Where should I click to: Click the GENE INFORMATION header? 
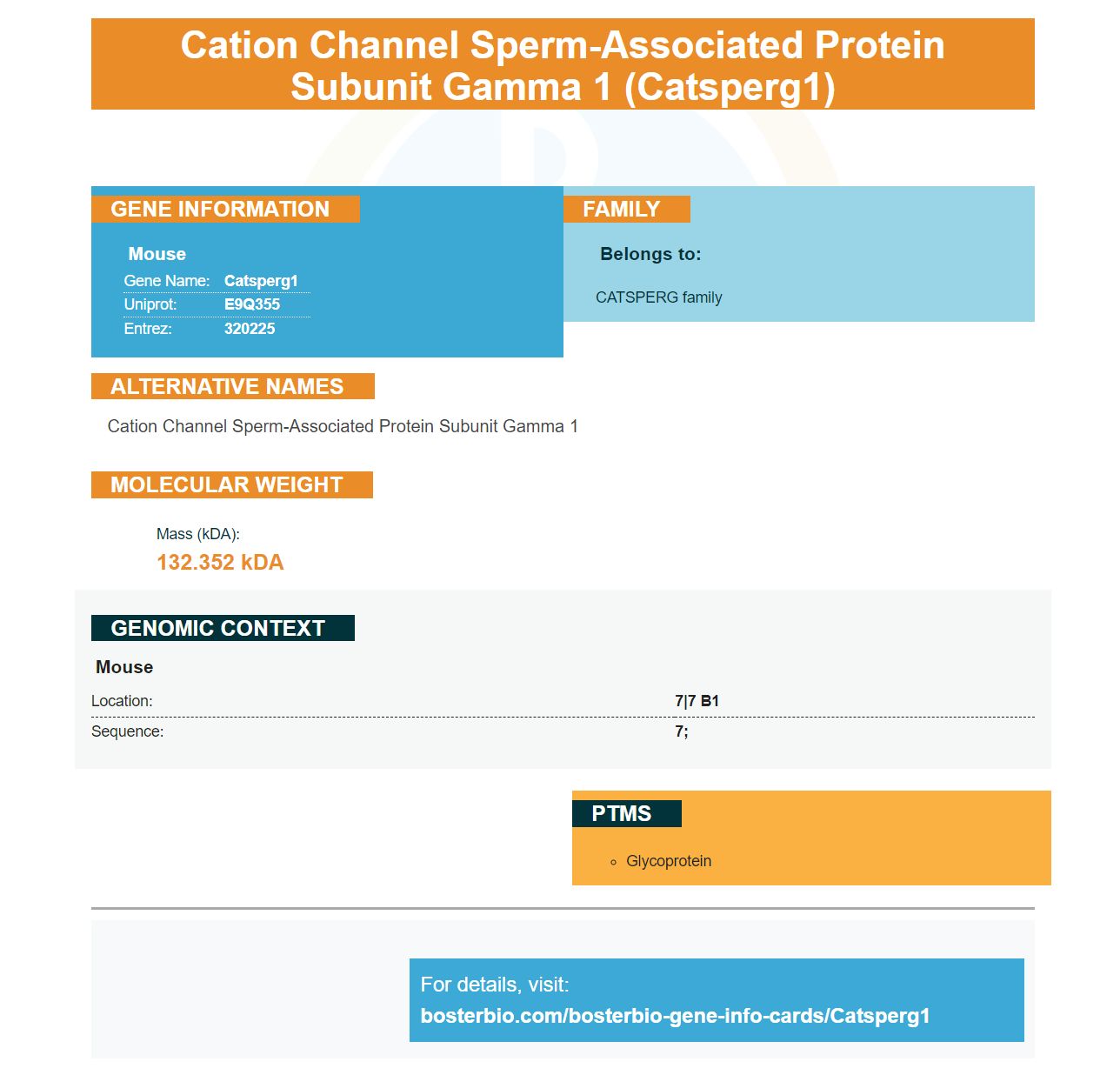[x=225, y=210]
